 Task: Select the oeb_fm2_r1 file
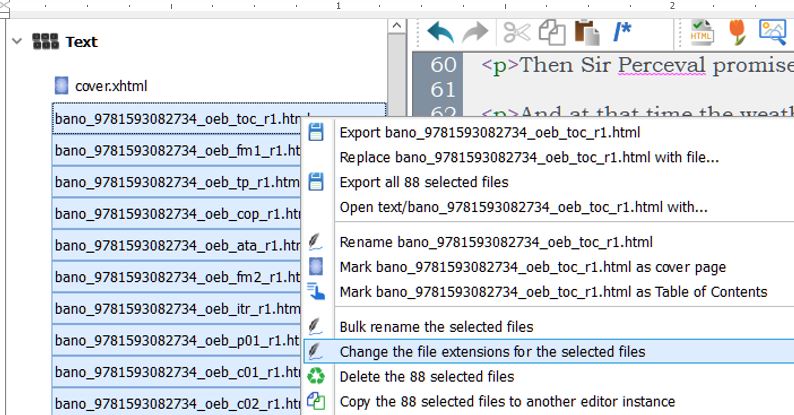(x=176, y=277)
